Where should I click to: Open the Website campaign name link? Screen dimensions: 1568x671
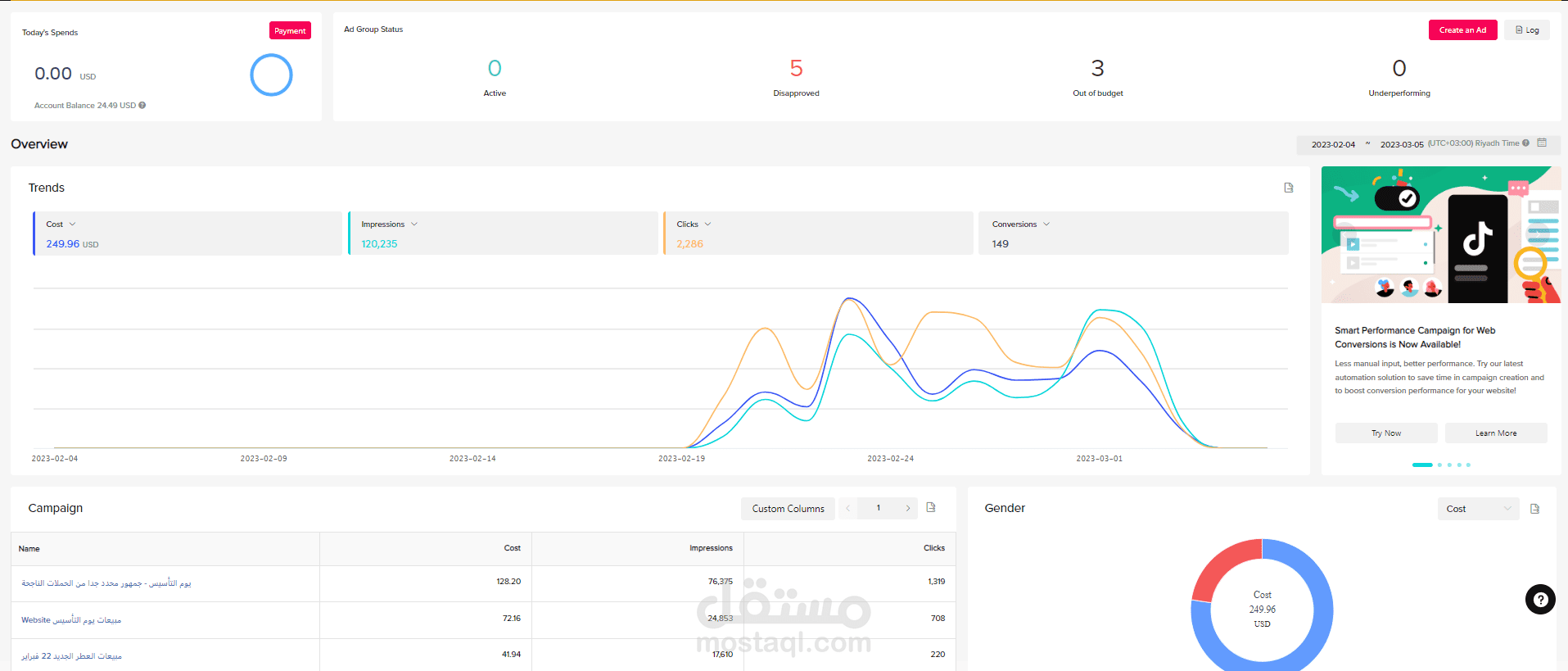click(71, 620)
